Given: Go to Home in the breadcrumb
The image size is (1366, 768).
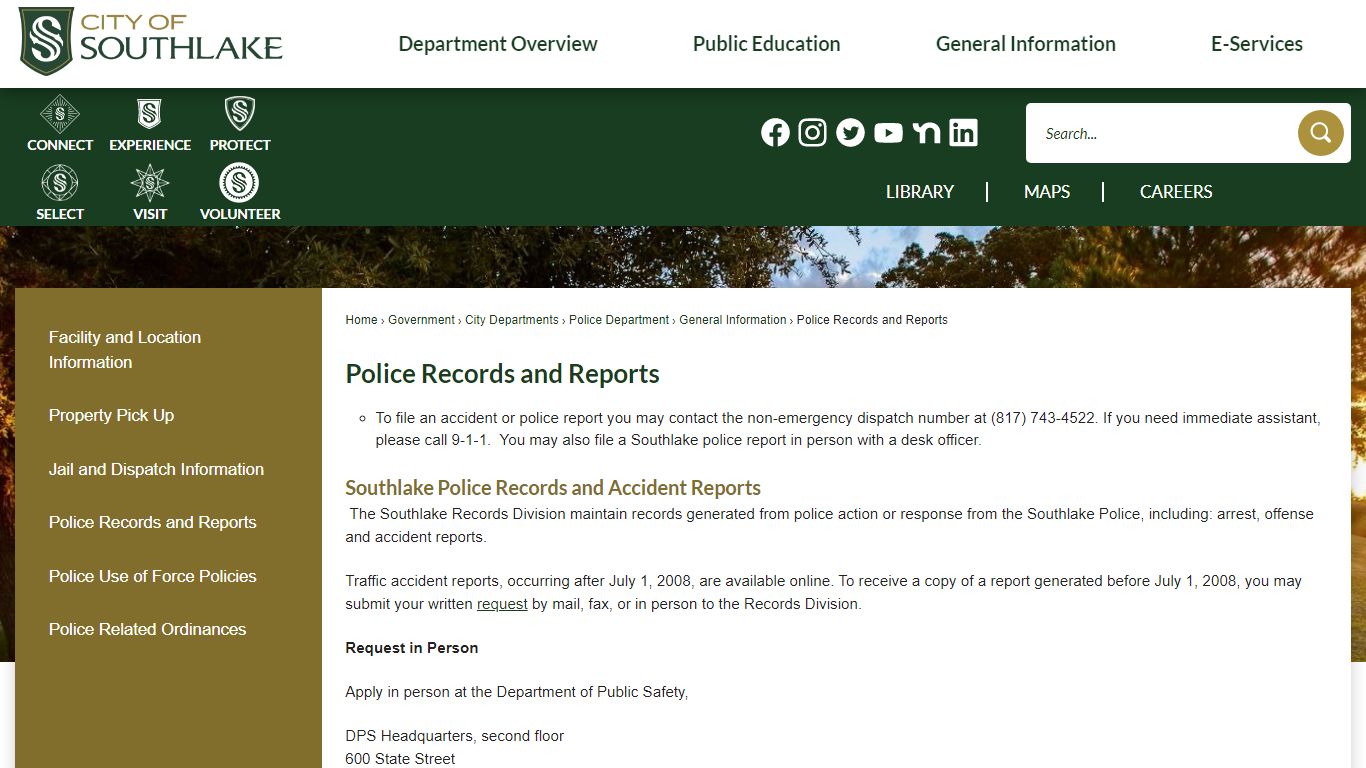Looking at the screenshot, I should pos(361,320).
